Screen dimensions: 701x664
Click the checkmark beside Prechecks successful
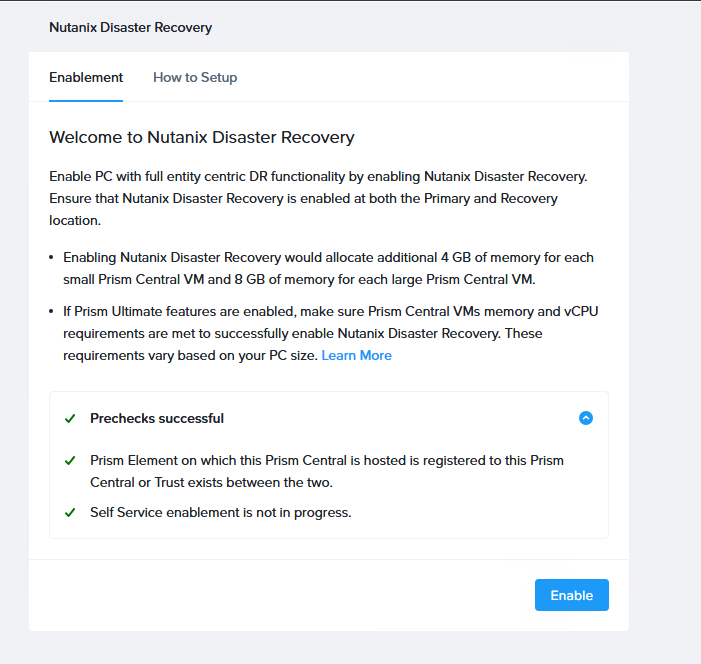(70, 418)
